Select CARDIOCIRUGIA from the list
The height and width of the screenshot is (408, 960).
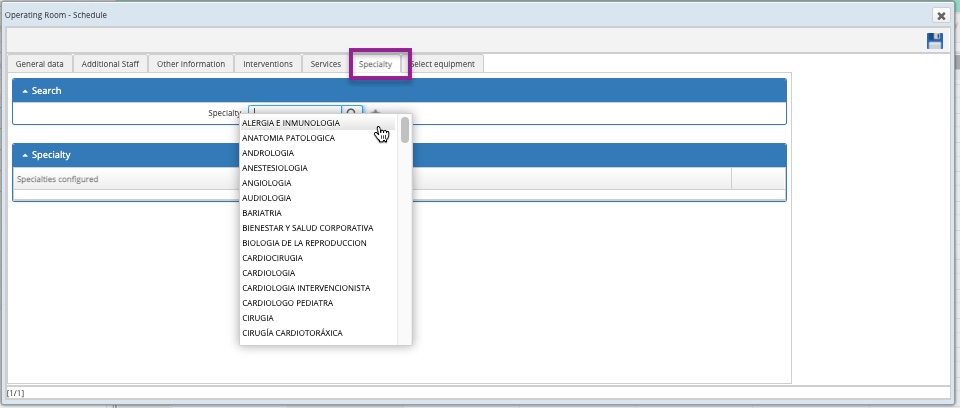[x=318, y=259]
